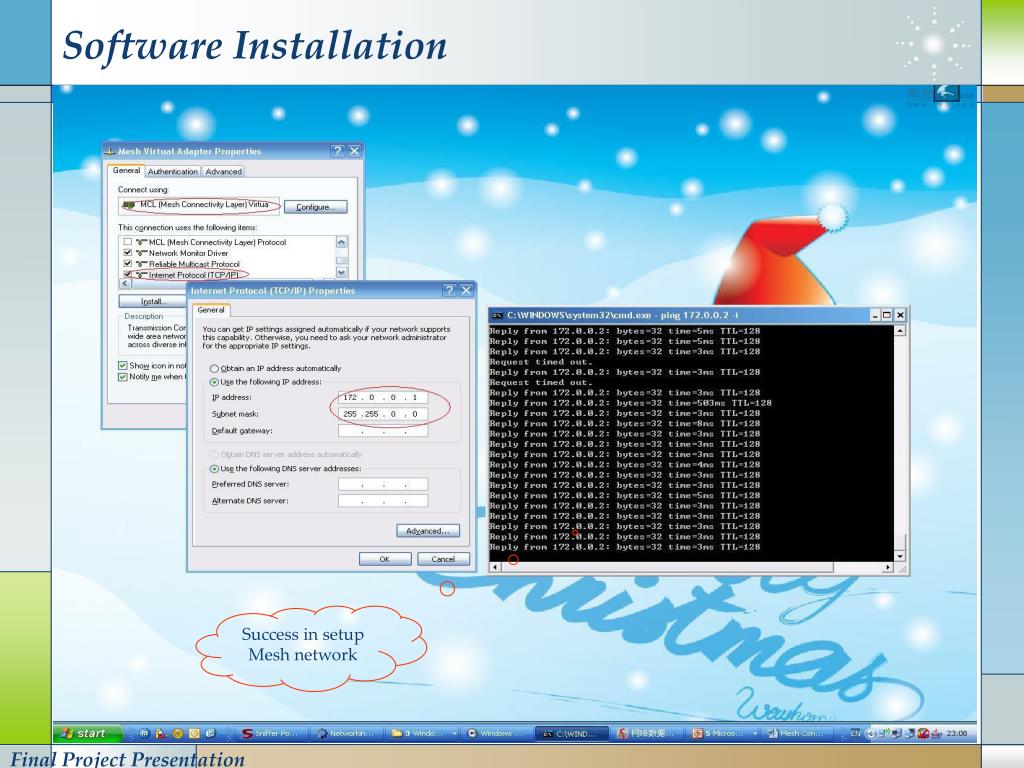Screen dimensions: 1024x768
Task: Maximize the cmd.exe ping window
Action: coord(887,315)
